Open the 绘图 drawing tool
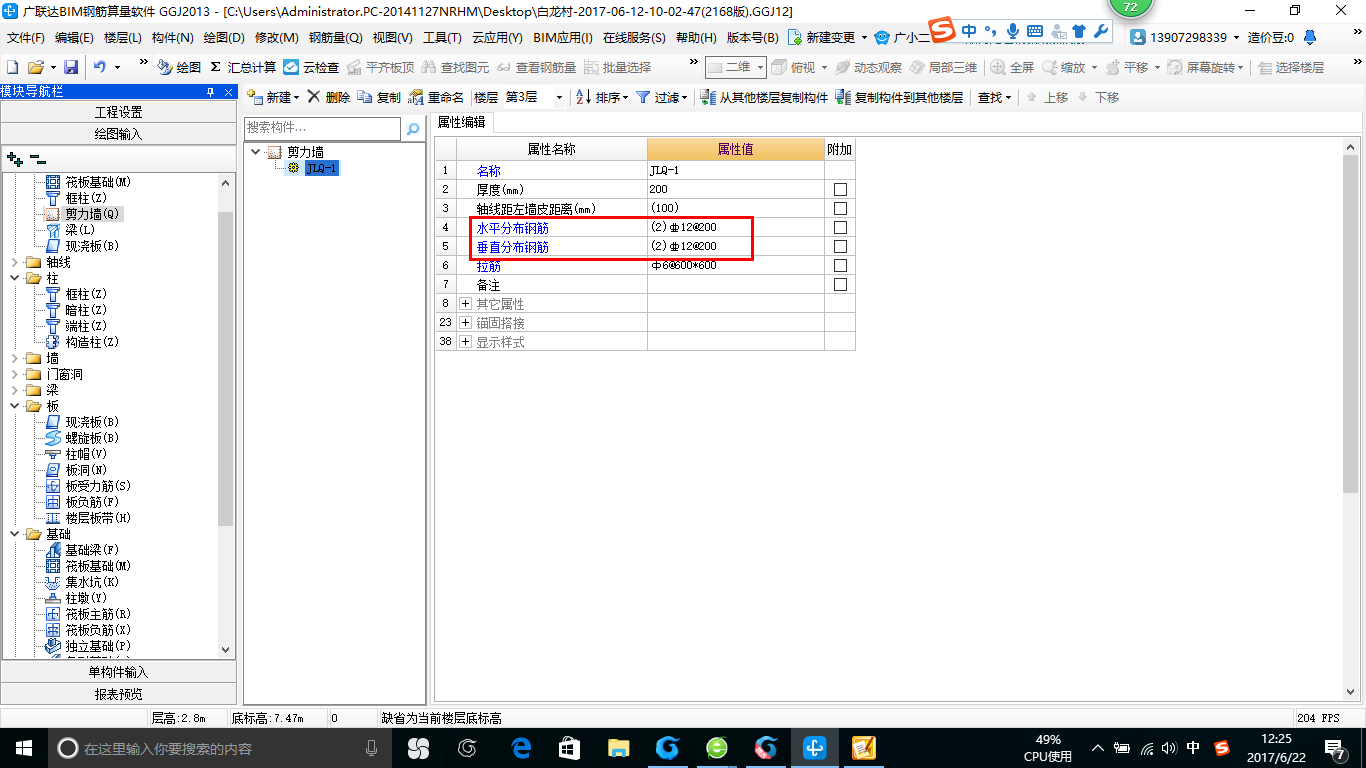Screen dimensions: 1366x768 (180, 67)
